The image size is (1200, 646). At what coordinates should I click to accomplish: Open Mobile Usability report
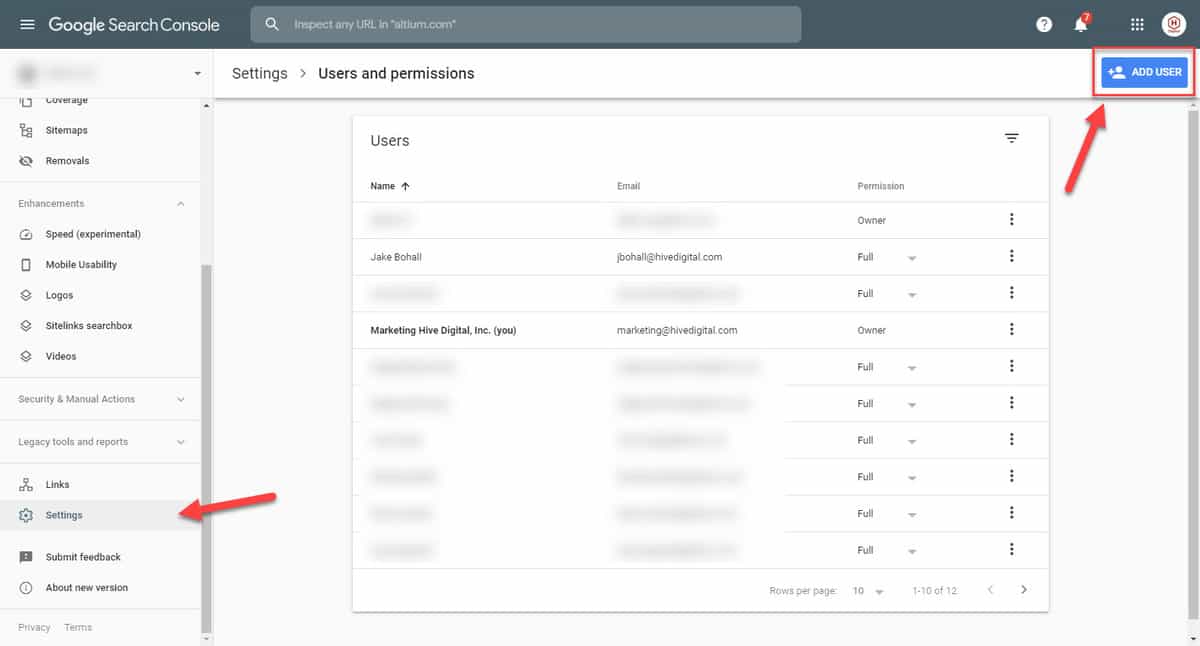[x=81, y=265]
